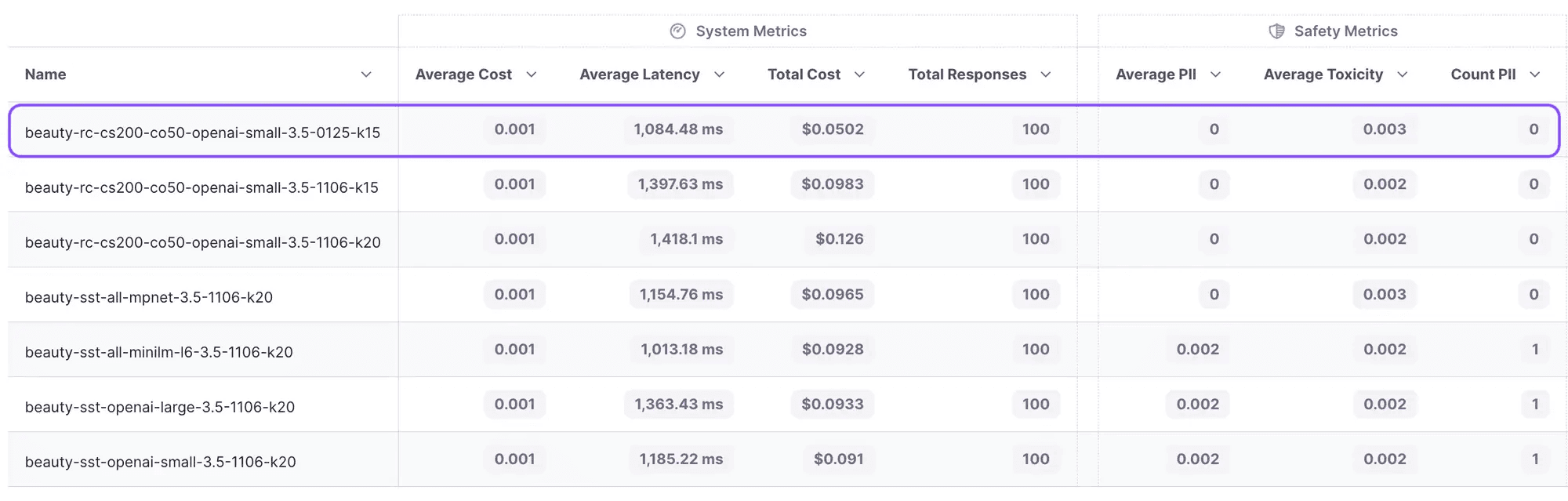Click the 1,397.63 ms latency value
Screen dimensions: 1568x501
click(x=680, y=184)
